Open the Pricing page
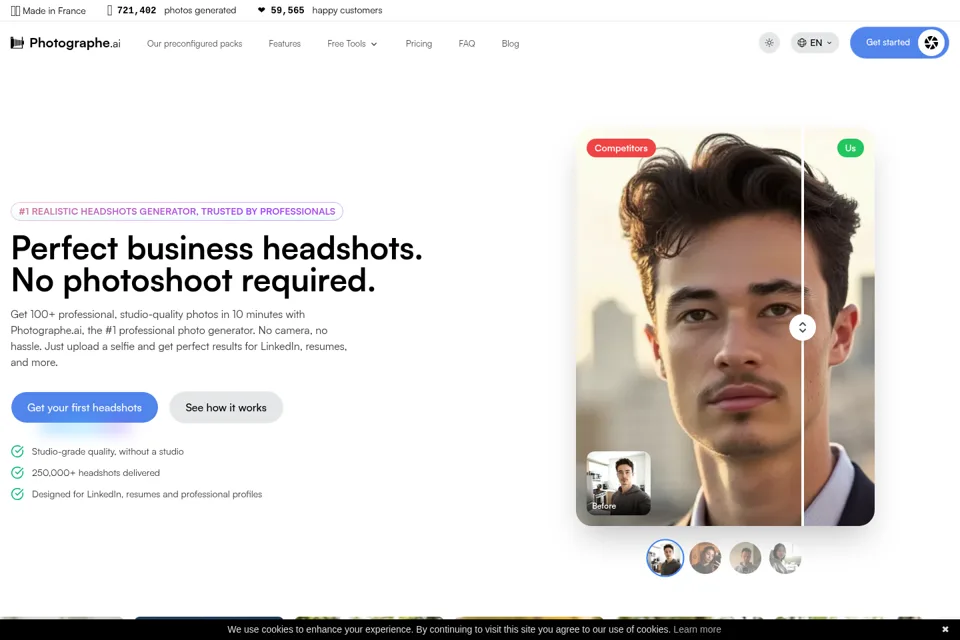The height and width of the screenshot is (640, 960). (419, 43)
